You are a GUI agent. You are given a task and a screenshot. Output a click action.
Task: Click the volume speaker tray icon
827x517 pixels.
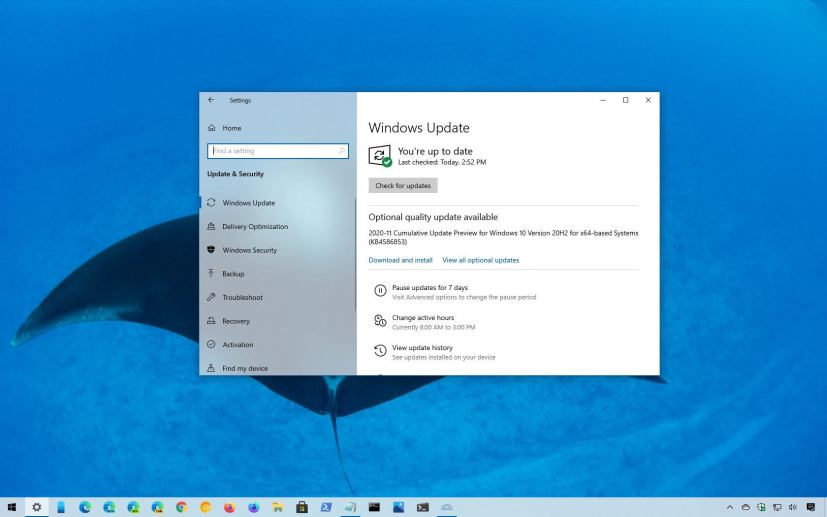[793, 508]
